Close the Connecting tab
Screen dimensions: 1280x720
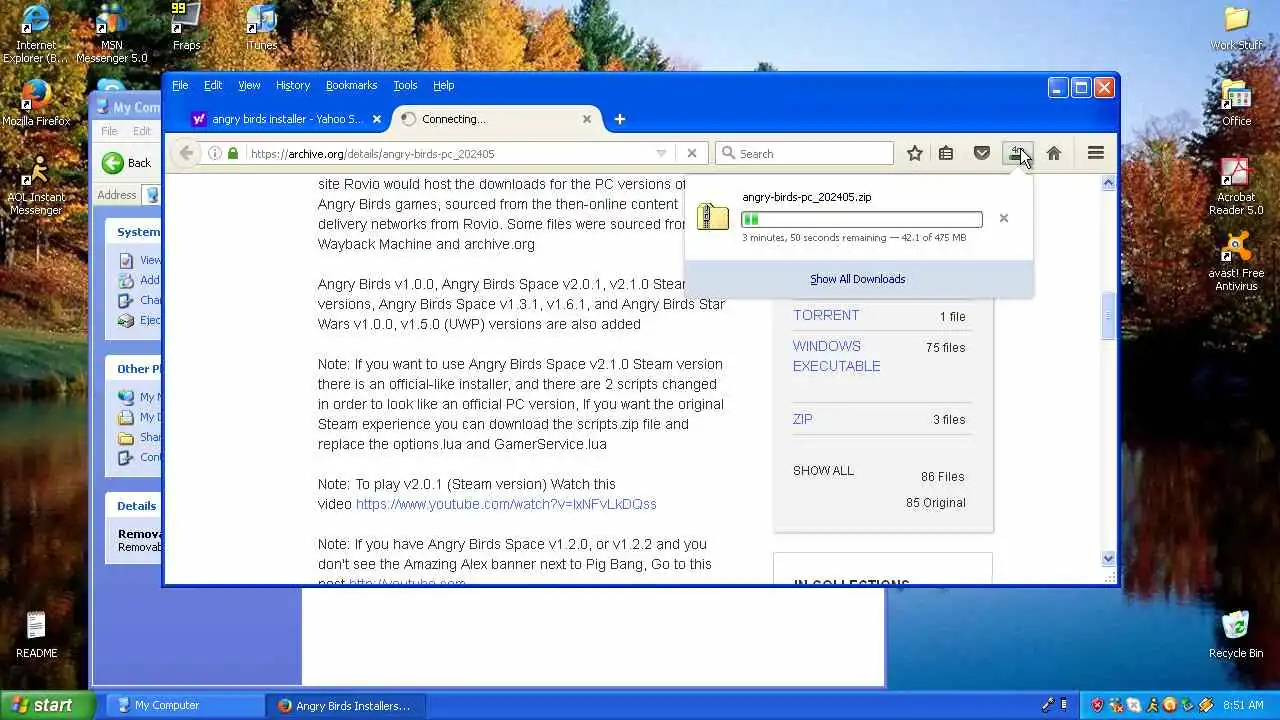coord(587,119)
